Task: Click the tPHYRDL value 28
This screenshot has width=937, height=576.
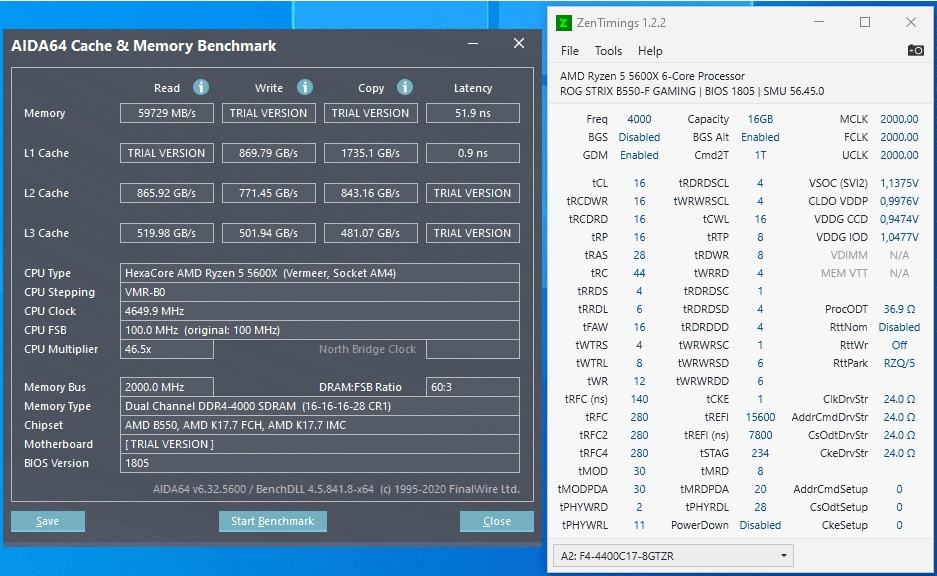Action: pyautogui.click(x=760, y=507)
